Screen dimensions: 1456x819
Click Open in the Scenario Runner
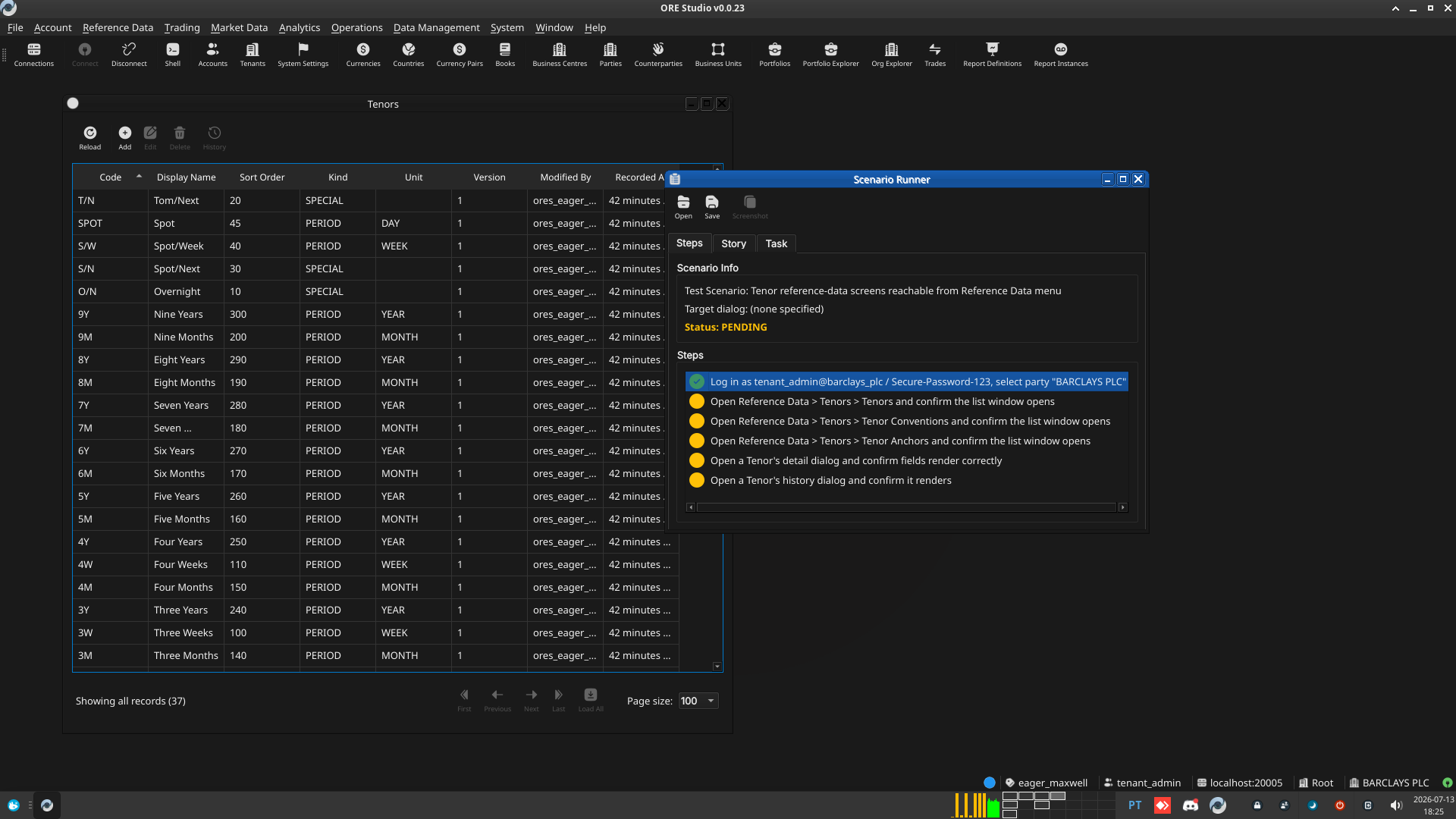pyautogui.click(x=683, y=207)
